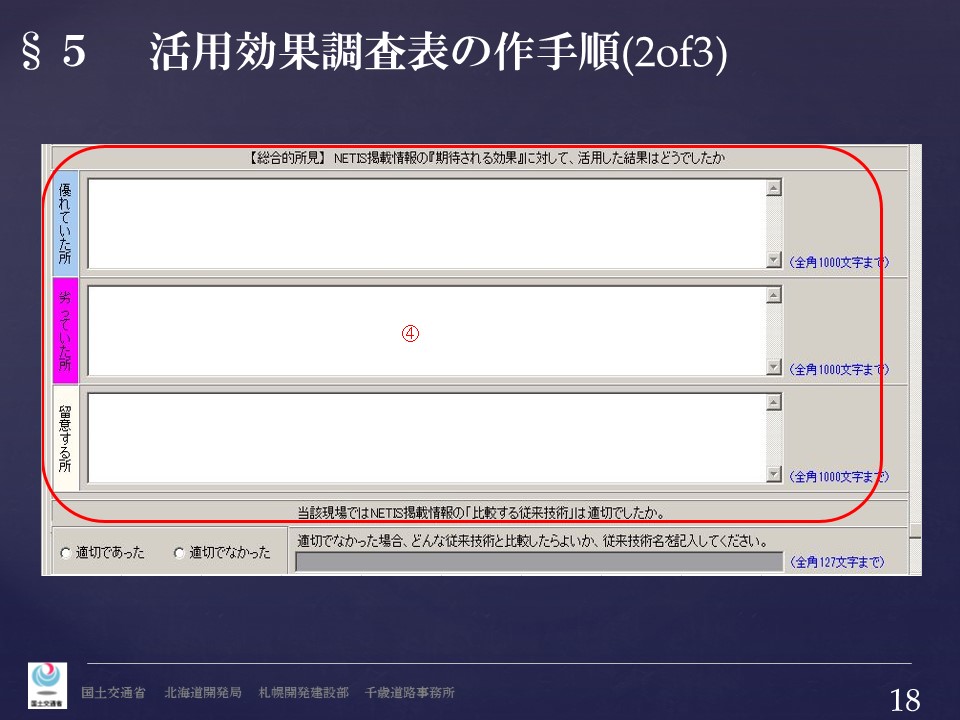Image resolution: width=960 pixels, height=720 pixels.
Task: Click scroll-down arrow in 優れていた所 text box
Action: (773, 260)
